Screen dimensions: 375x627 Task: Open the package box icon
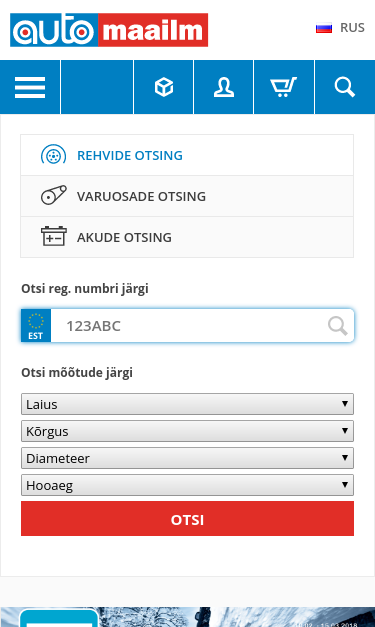(x=164, y=87)
